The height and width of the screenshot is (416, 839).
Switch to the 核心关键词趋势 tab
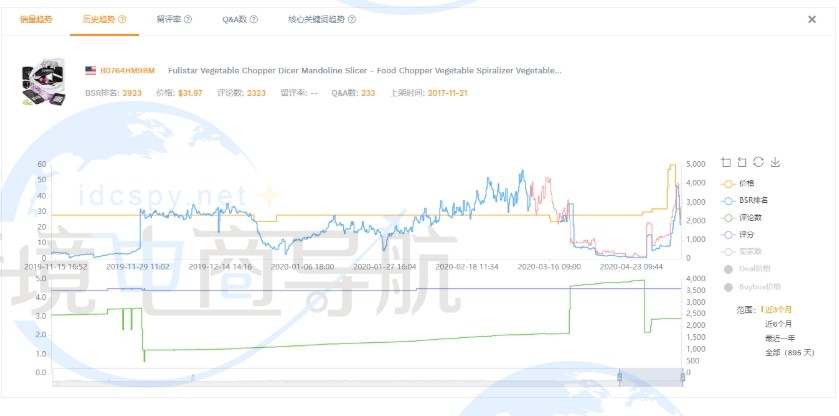[x=313, y=19]
